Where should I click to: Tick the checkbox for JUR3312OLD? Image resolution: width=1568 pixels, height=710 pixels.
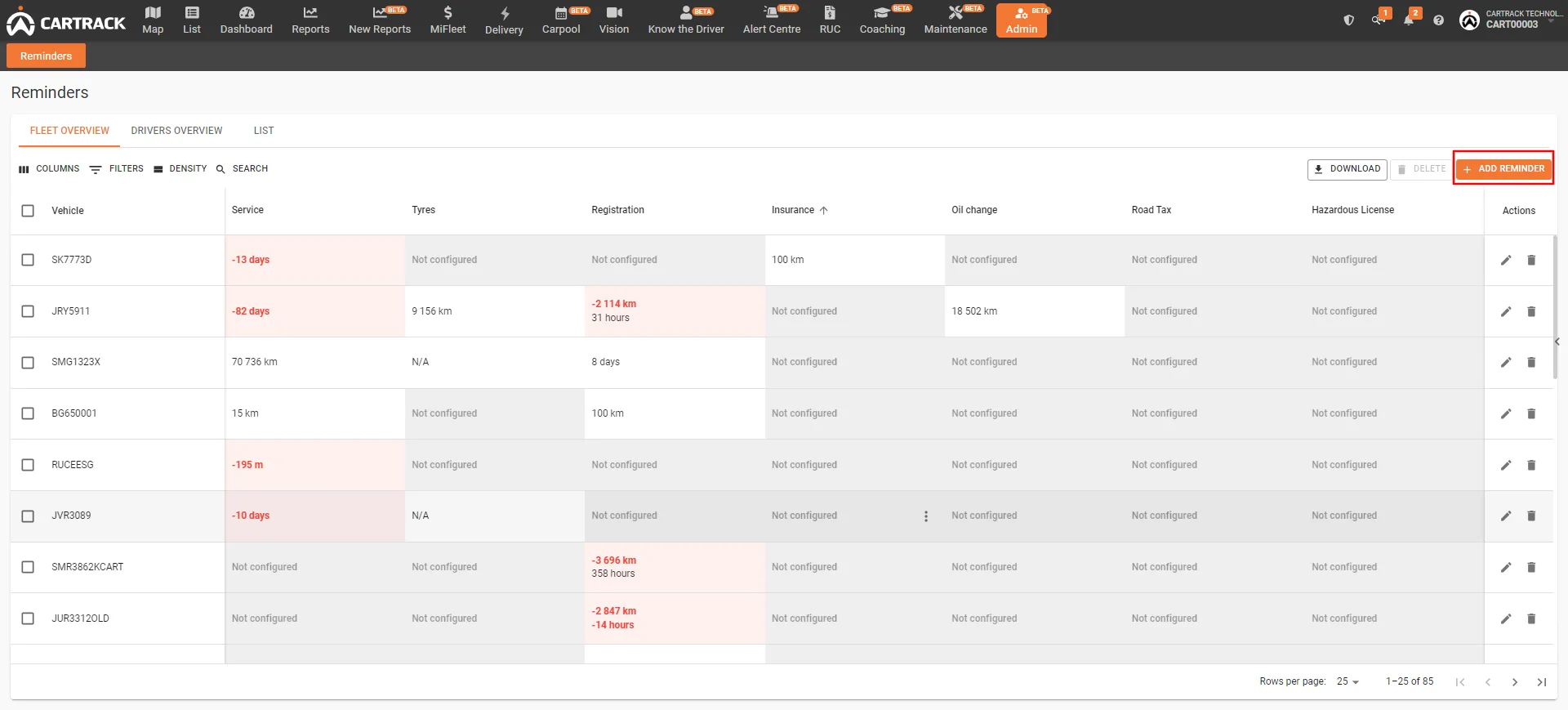click(28, 618)
